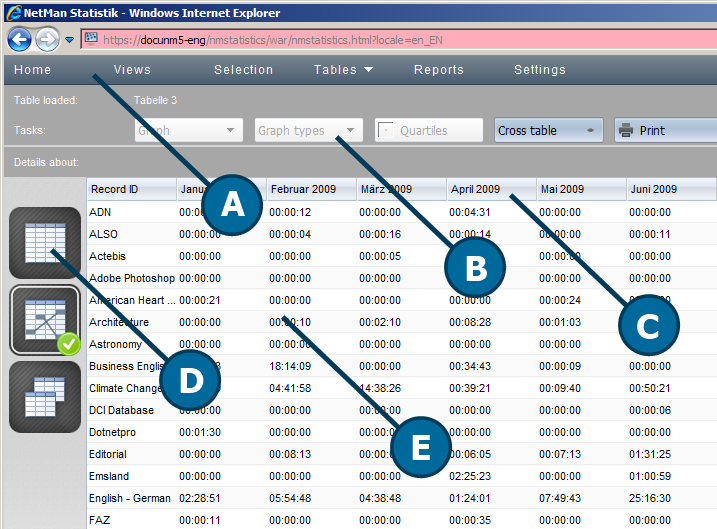Select the single table view icon
The width and height of the screenshot is (717, 529).
click(44, 243)
